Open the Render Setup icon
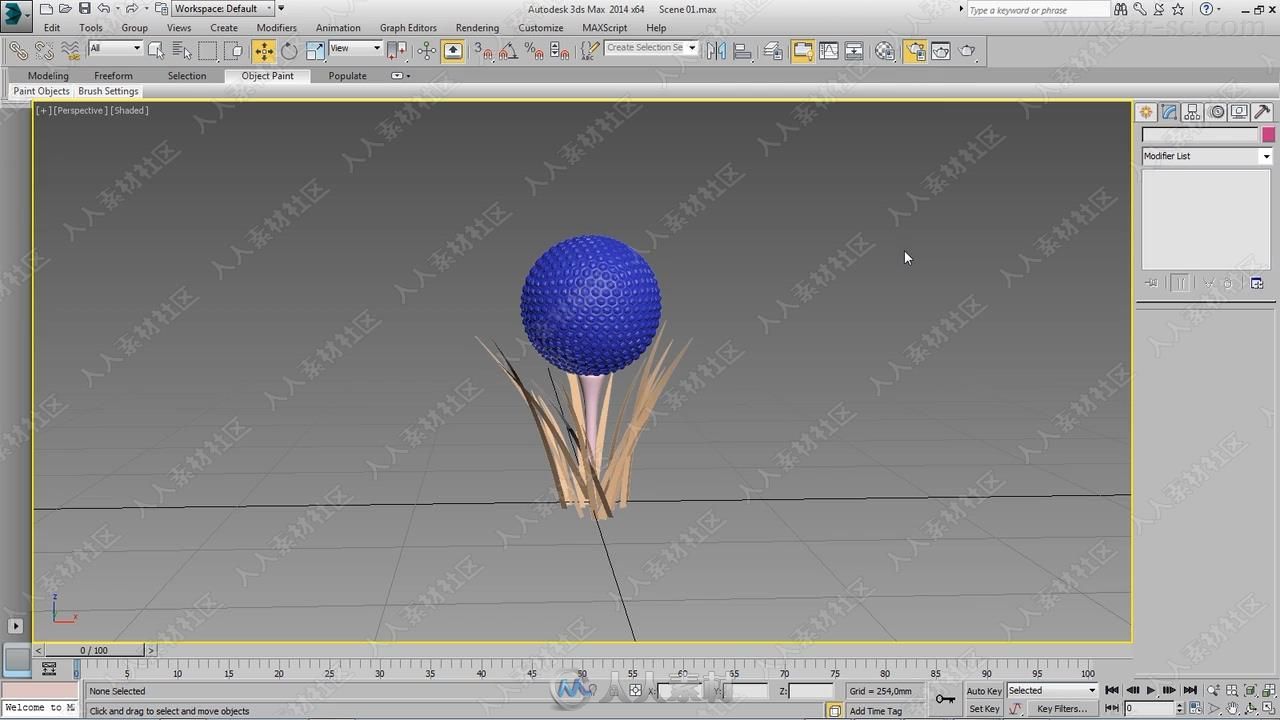 point(915,50)
